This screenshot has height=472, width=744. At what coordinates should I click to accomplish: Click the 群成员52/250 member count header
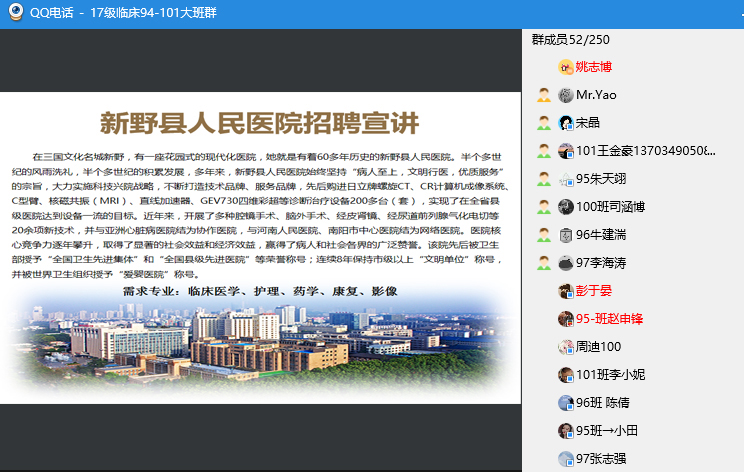pyautogui.click(x=571, y=40)
